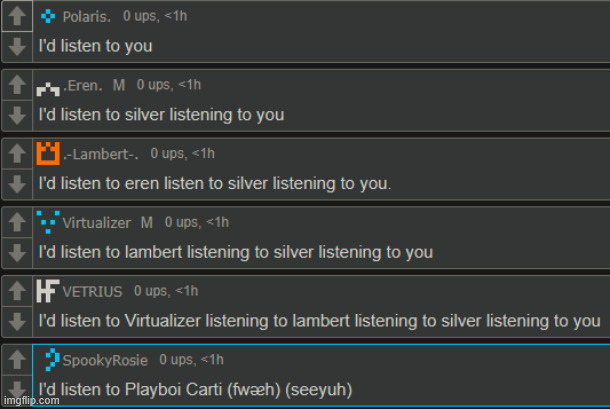Open the VETRIUS username link
Screen dimensions: 610x409
92,291
